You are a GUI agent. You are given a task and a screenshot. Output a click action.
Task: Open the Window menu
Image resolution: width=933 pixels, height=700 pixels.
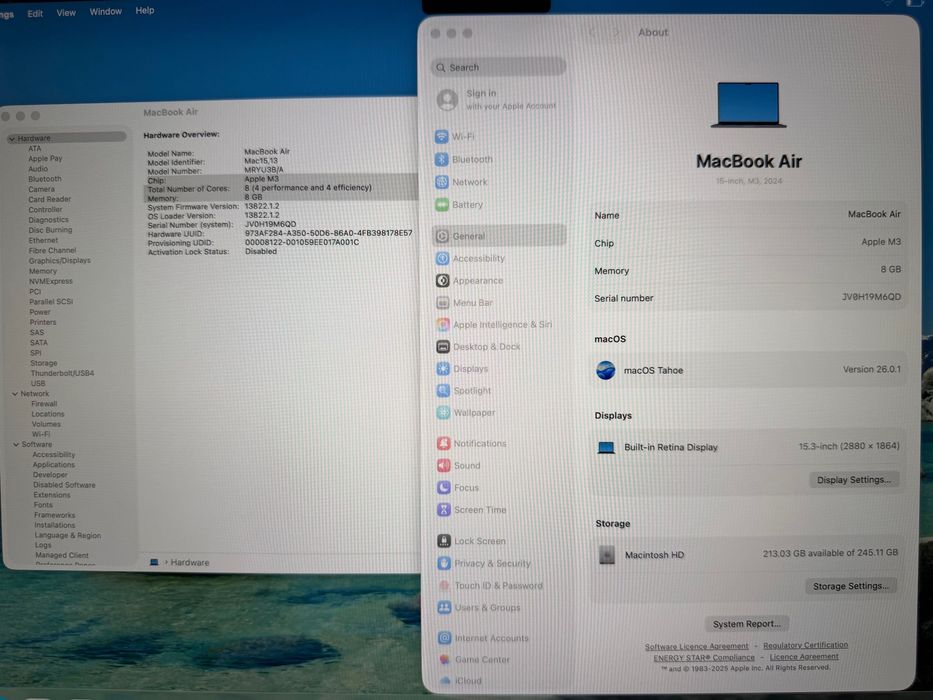pyautogui.click(x=105, y=11)
